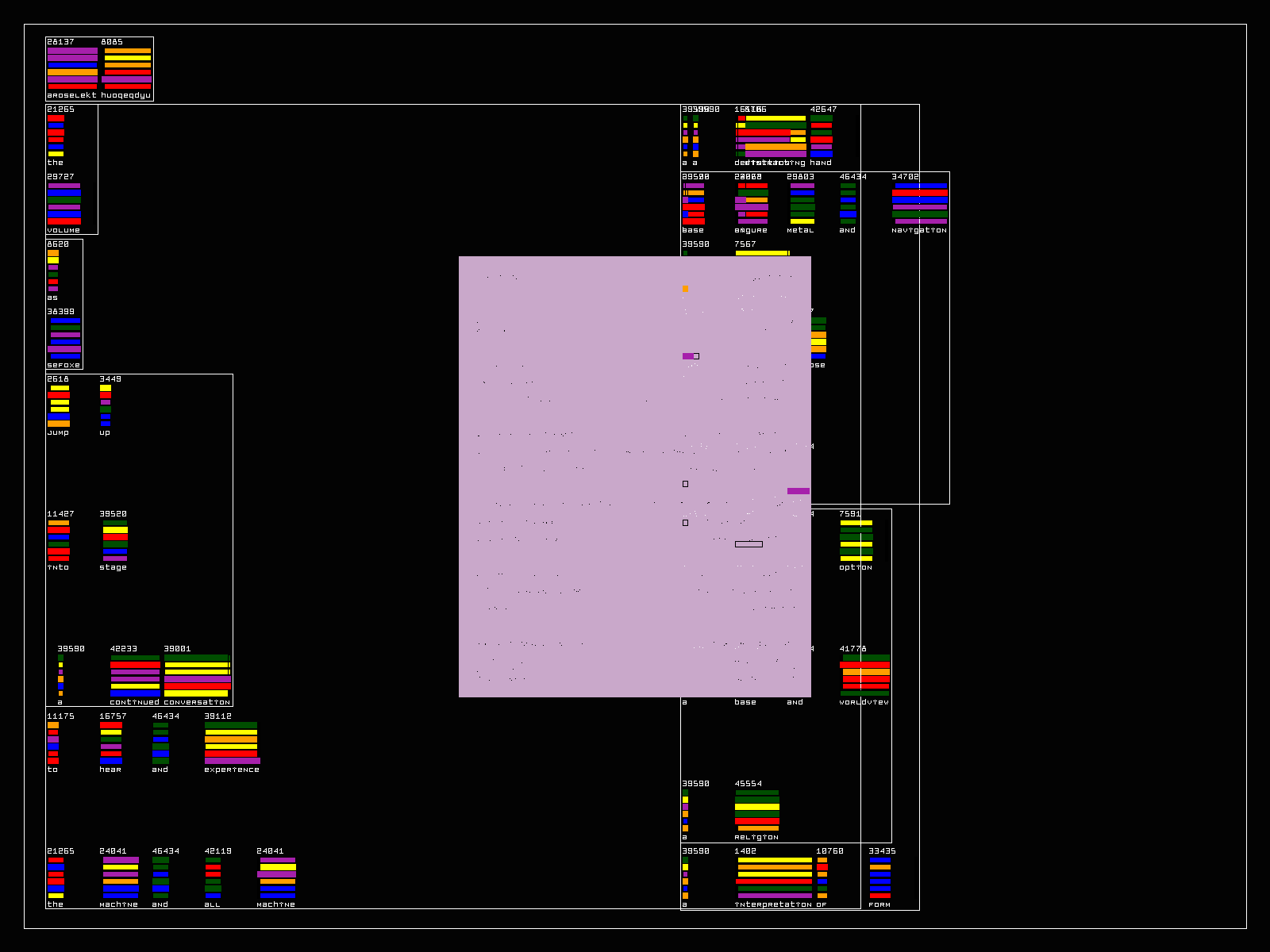Click the small orange square in purple panel
This screenshot has width=1270, height=952.
pos(685,289)
